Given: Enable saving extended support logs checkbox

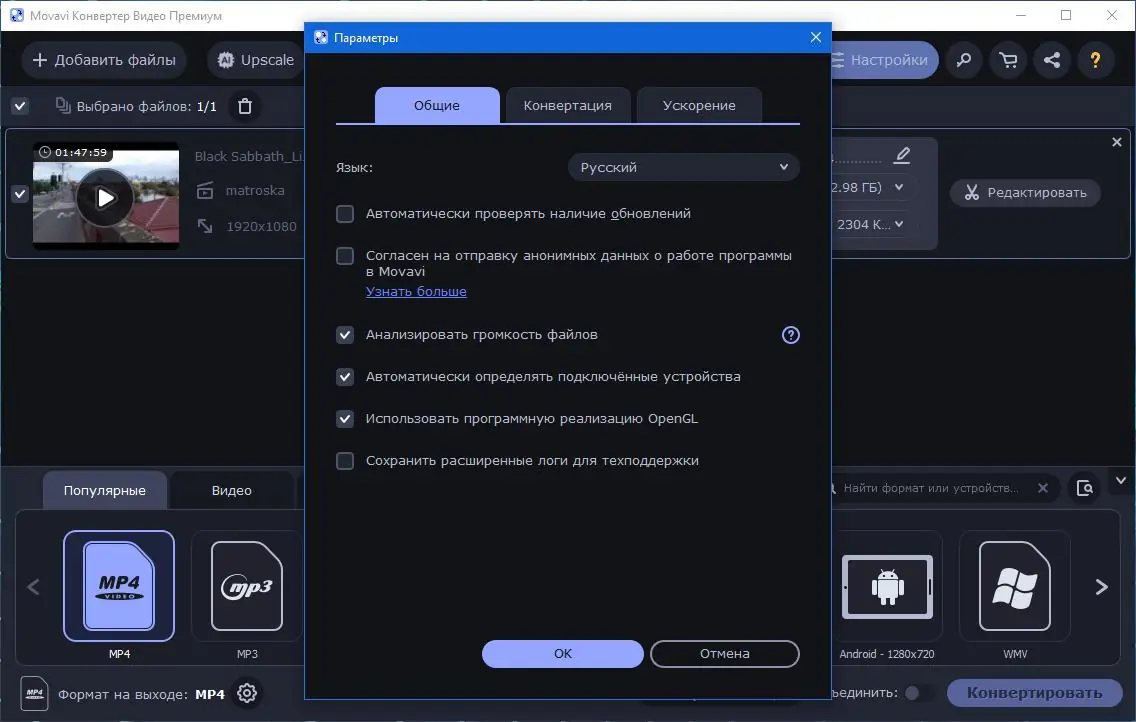Looking at the screenshot, I should [x=345, y=461].
